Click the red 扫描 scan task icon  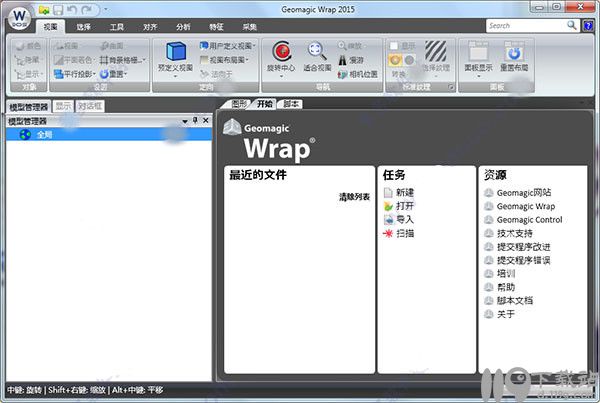388,233
